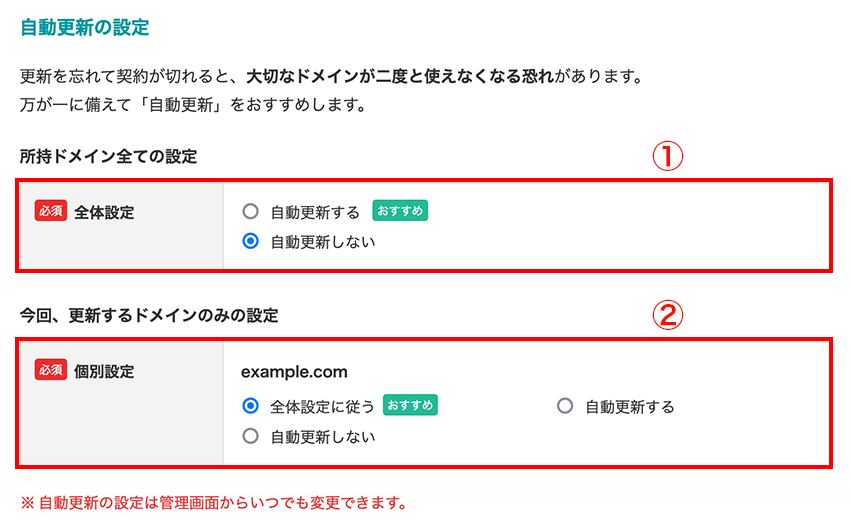Click the 自動更新の設定 page heading
The height and width of the screenshot is (520, 850).
[84, 28]
